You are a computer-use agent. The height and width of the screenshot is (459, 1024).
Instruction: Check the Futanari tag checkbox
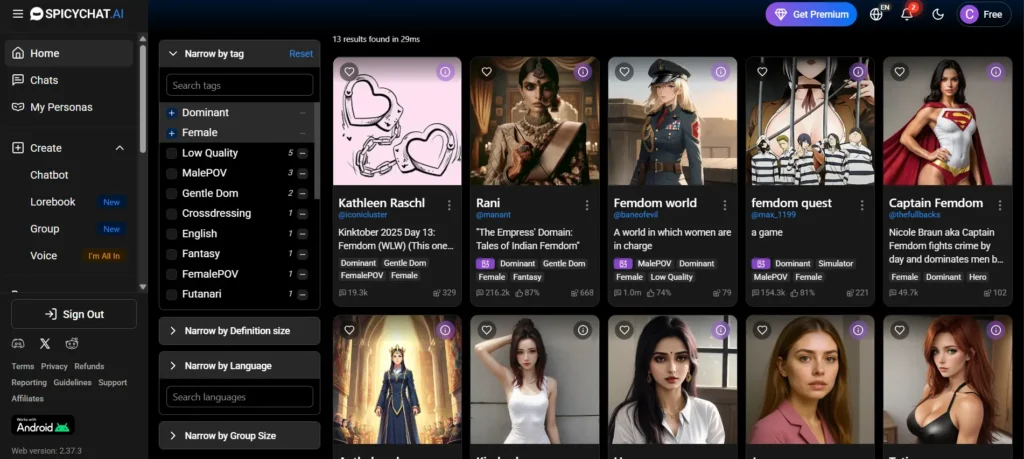tap(172, 294)
